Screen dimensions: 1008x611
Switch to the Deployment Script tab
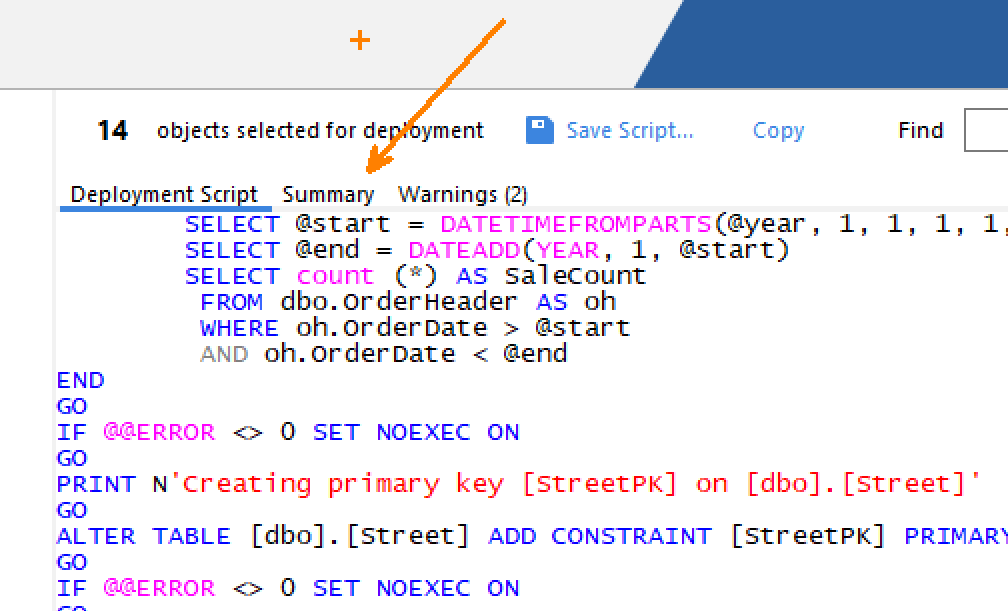tap(164, 194)
